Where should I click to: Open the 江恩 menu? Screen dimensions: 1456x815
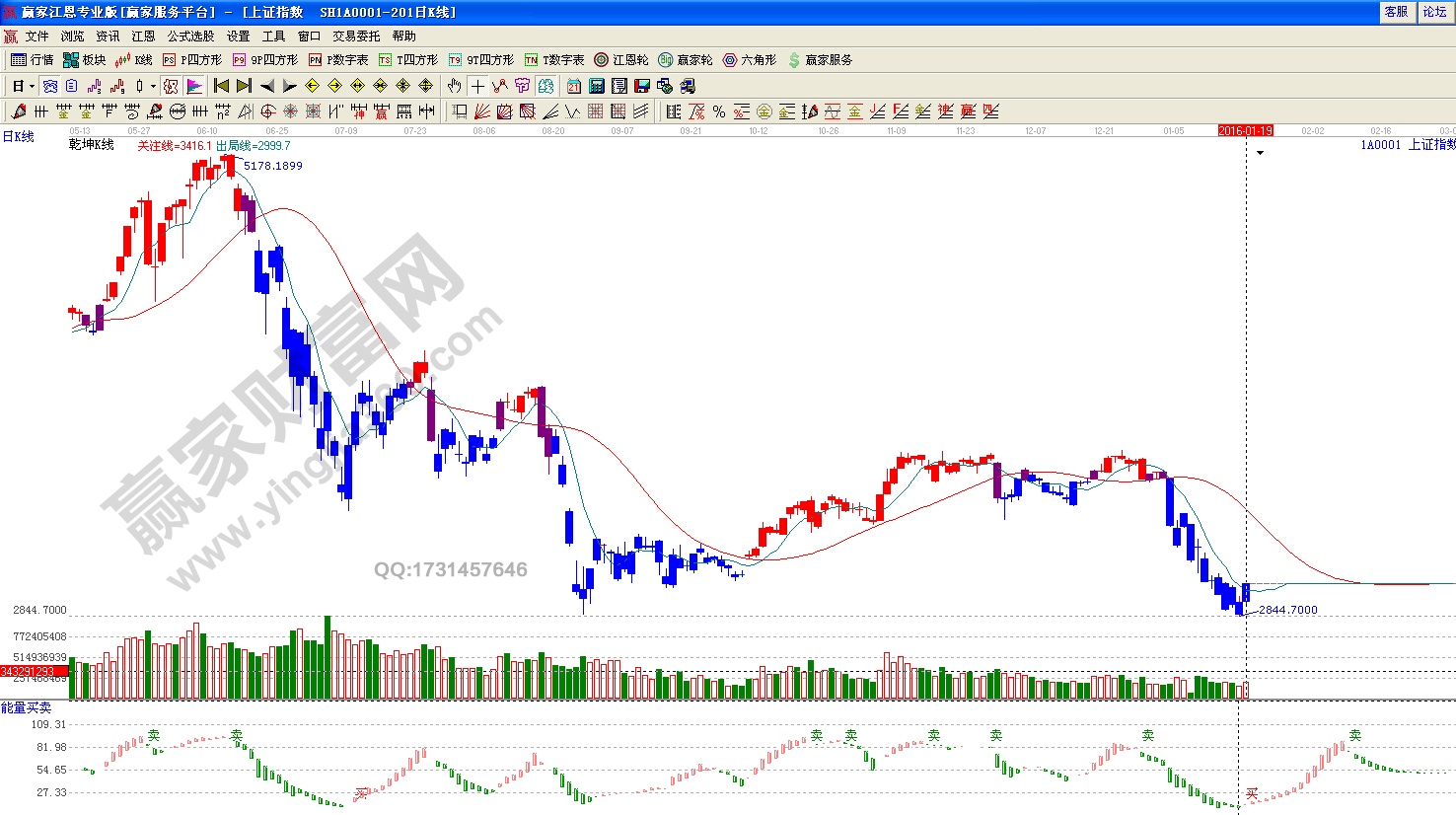[143, 36]
